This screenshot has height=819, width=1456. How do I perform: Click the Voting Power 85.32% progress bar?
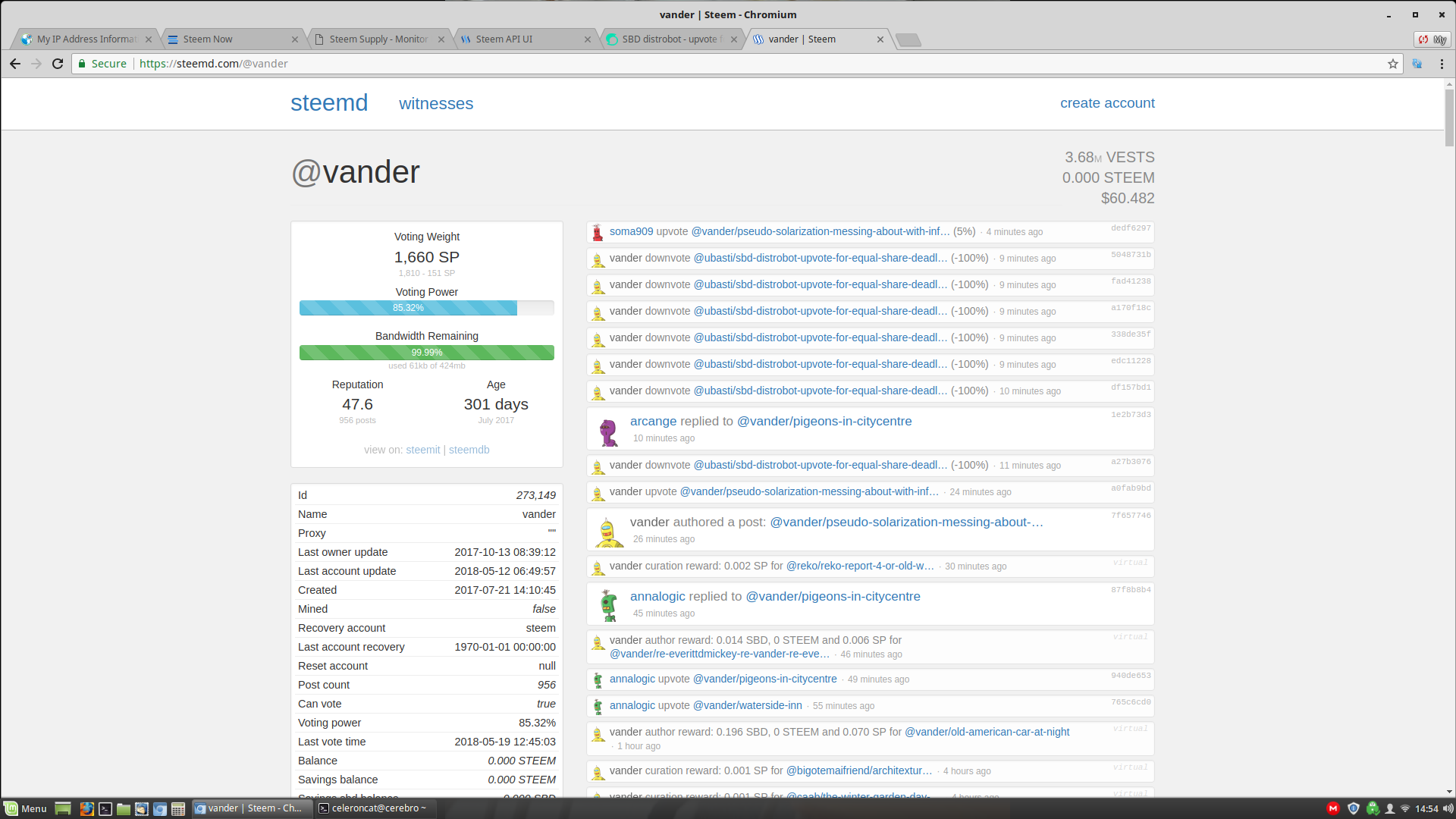pyautogui.click(x=427, y=308)
